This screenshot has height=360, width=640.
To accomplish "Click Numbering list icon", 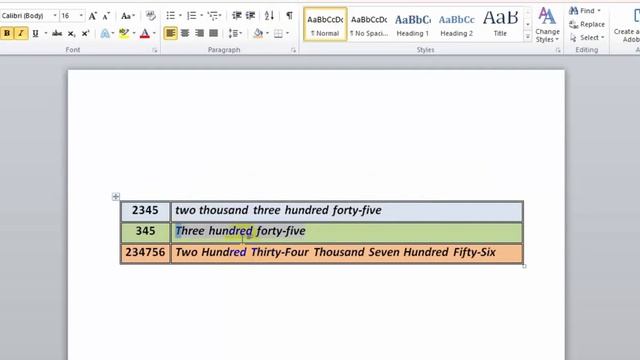I will (x=191, y=16).
